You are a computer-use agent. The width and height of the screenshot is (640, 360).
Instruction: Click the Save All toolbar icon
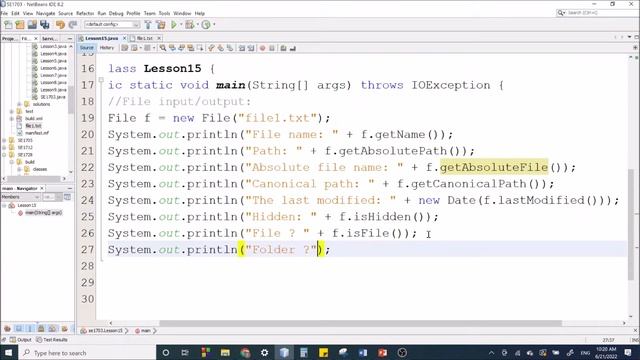(44, 24)
